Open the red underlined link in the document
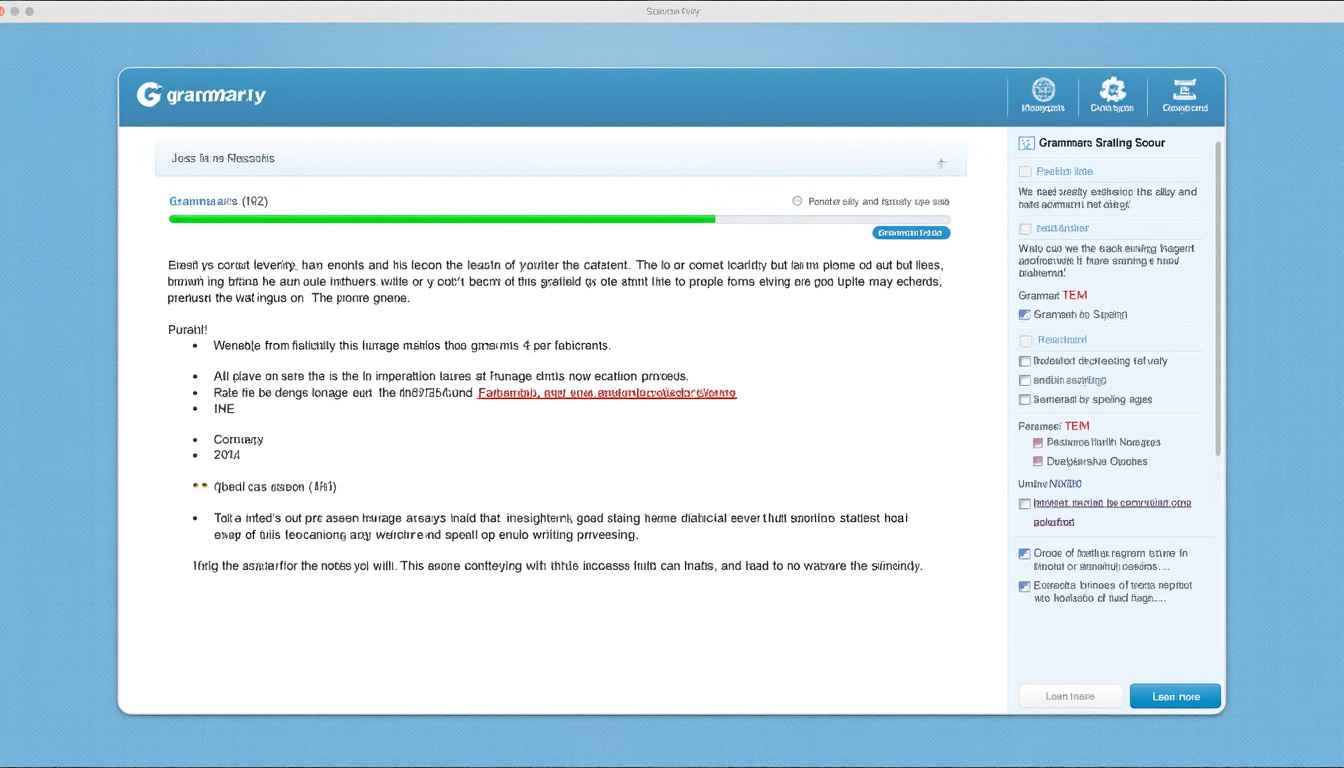1344x768 pixels. 607,393
